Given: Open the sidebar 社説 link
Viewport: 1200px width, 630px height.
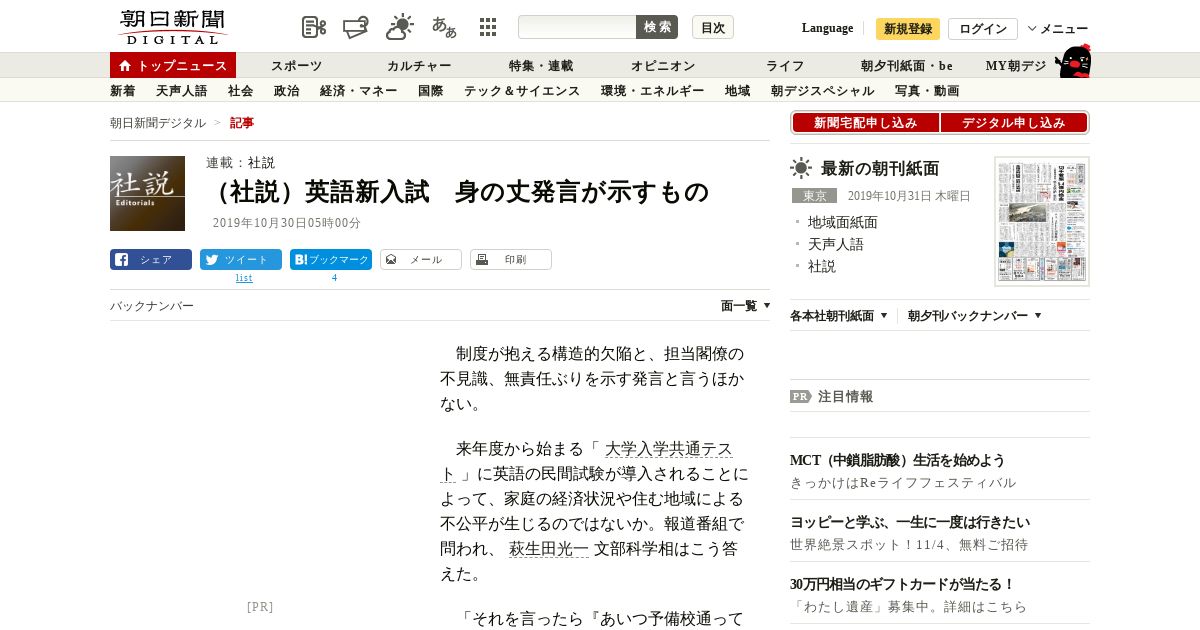Looking at the screenshot, I should [822, 266].
